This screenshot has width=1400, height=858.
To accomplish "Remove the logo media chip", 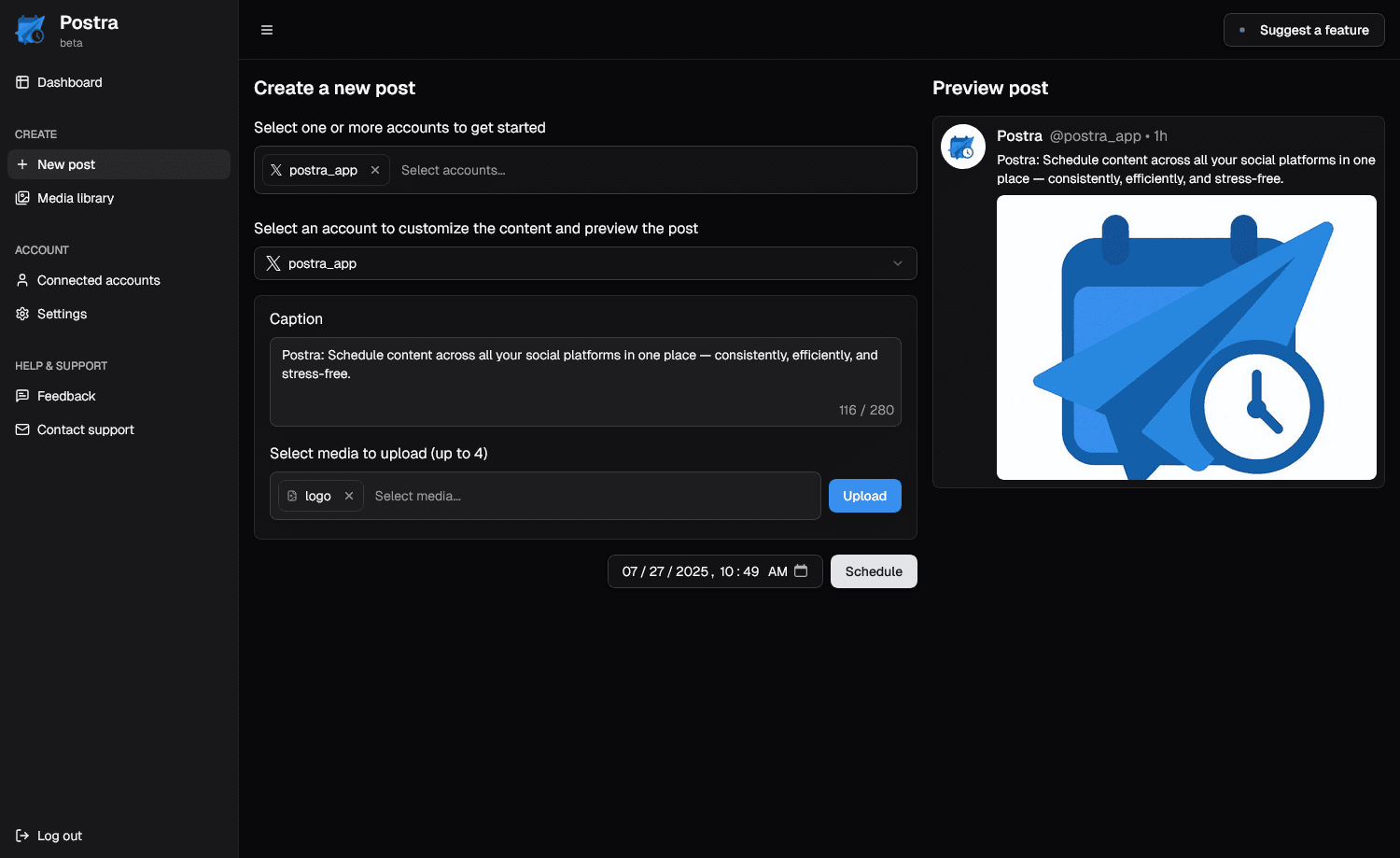I will [x=349, y=496].
